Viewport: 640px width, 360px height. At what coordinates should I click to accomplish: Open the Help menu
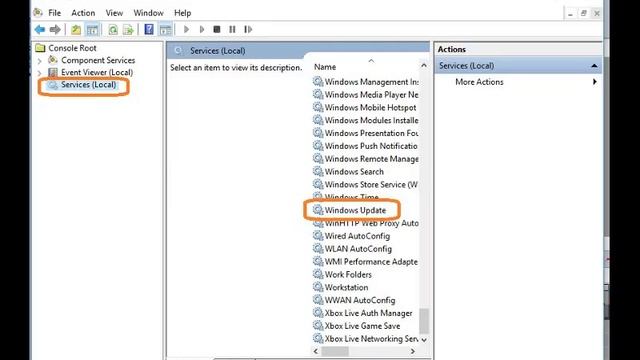182,13
